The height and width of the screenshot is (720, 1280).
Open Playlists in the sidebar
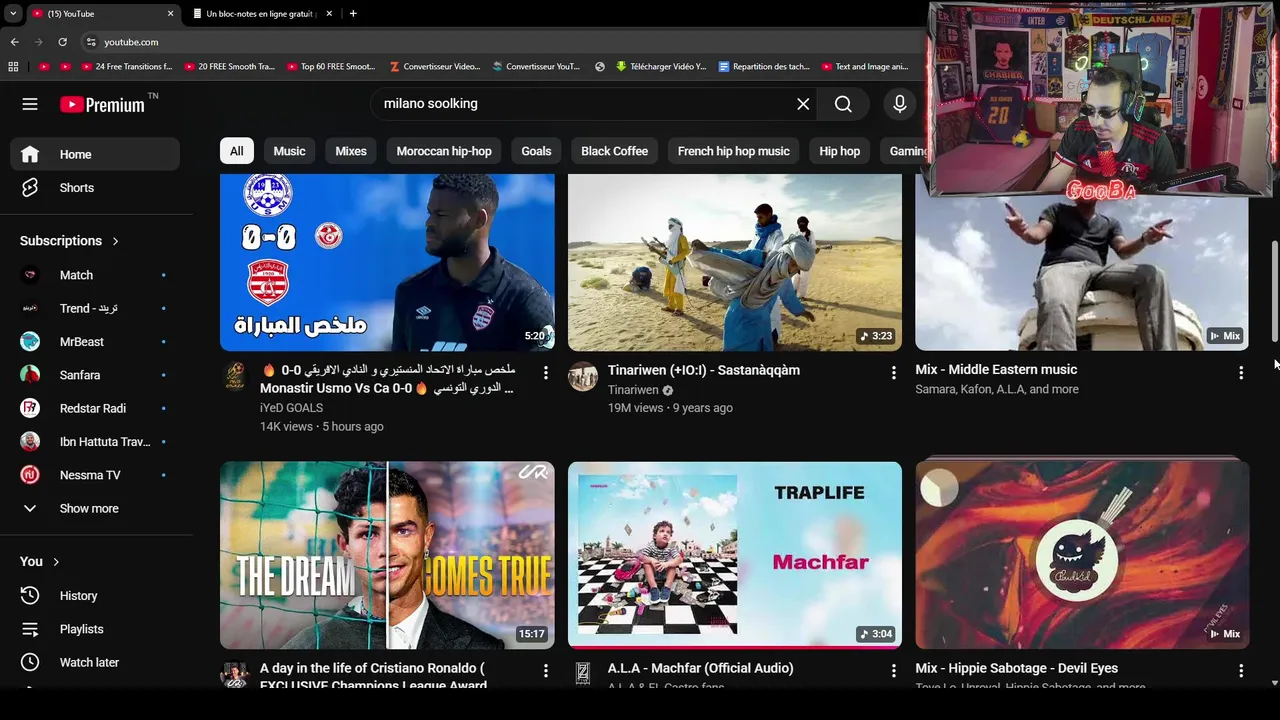click(95, 629)
